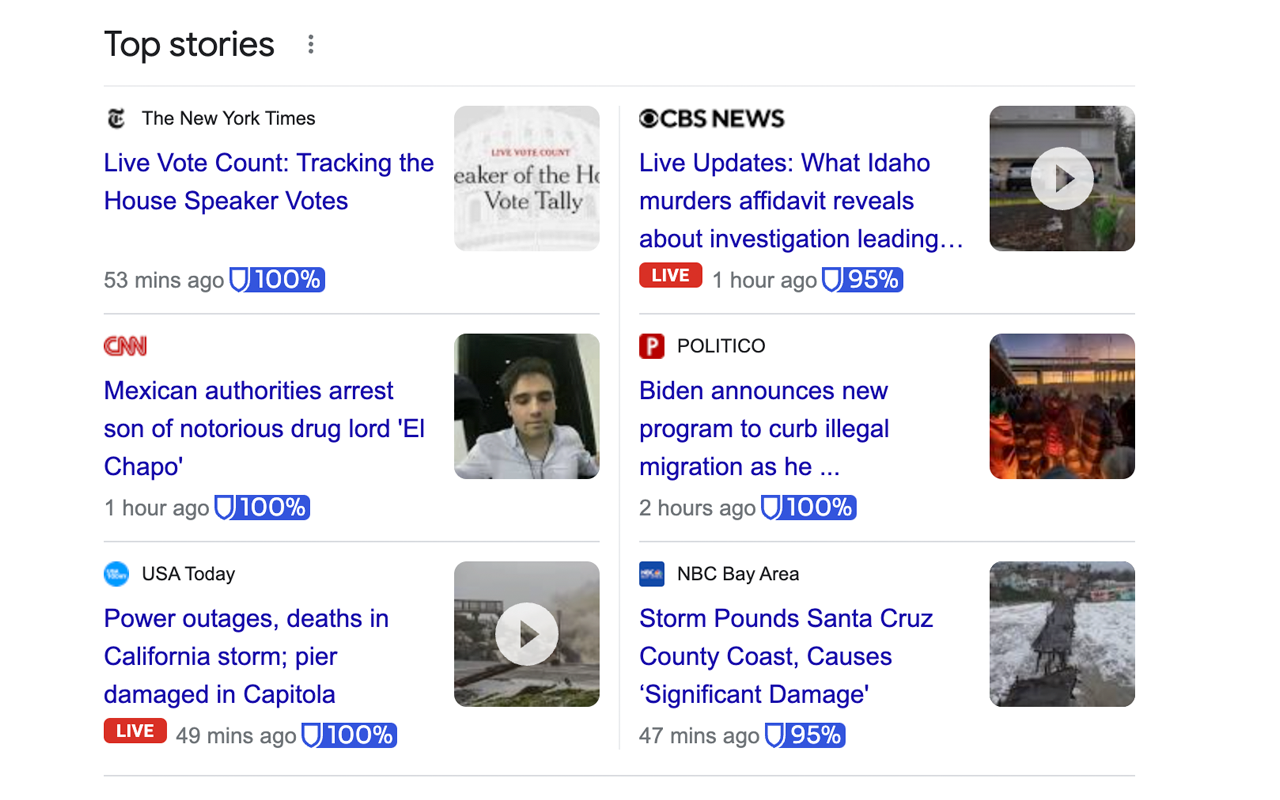Open 'Live Vote Count' House Speaker story
Viewport: 1280px width, 800px height.
268,182
